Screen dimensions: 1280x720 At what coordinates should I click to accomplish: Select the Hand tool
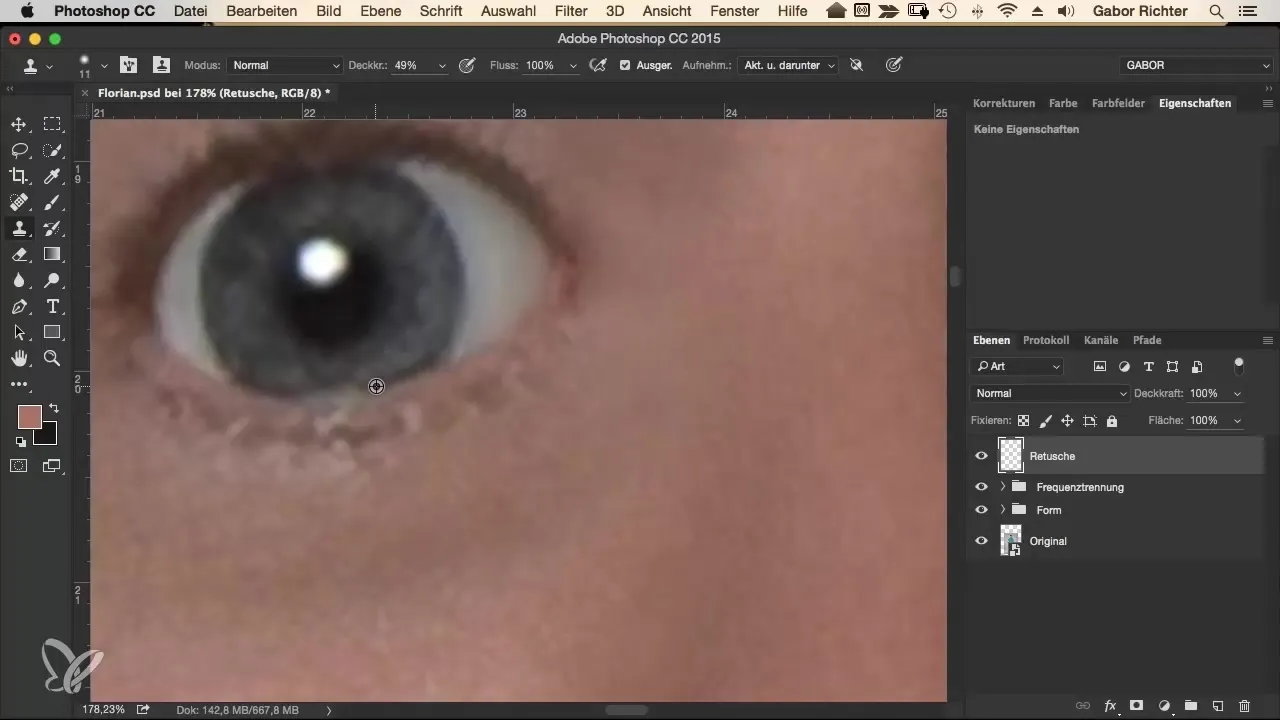click(19, 359)
